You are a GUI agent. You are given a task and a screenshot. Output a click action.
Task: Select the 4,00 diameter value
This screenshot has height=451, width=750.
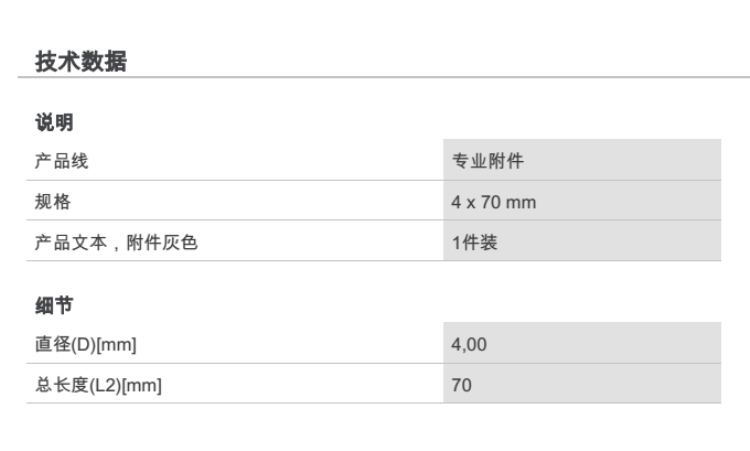(x=470, y=345)
